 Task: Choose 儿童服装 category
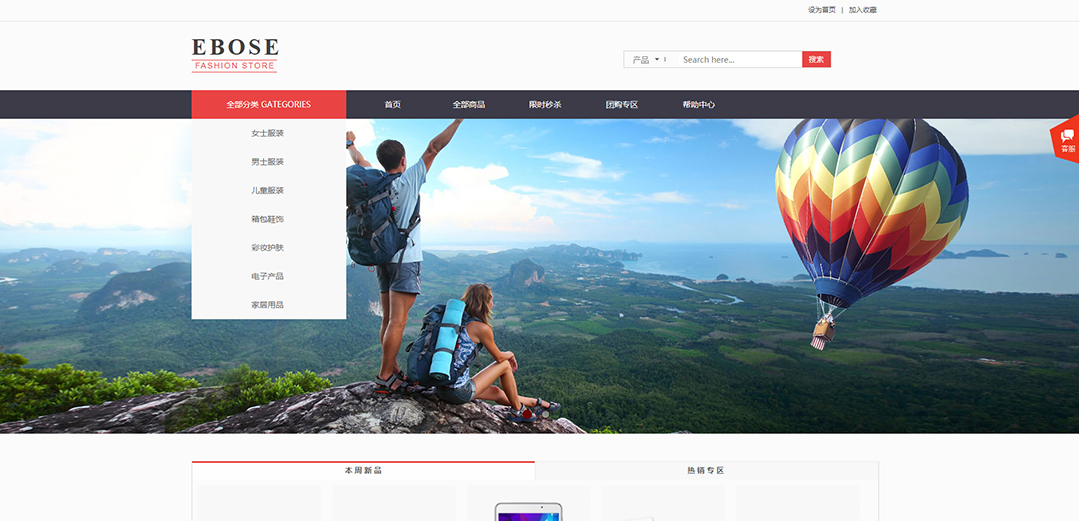[x=268, y=190]
